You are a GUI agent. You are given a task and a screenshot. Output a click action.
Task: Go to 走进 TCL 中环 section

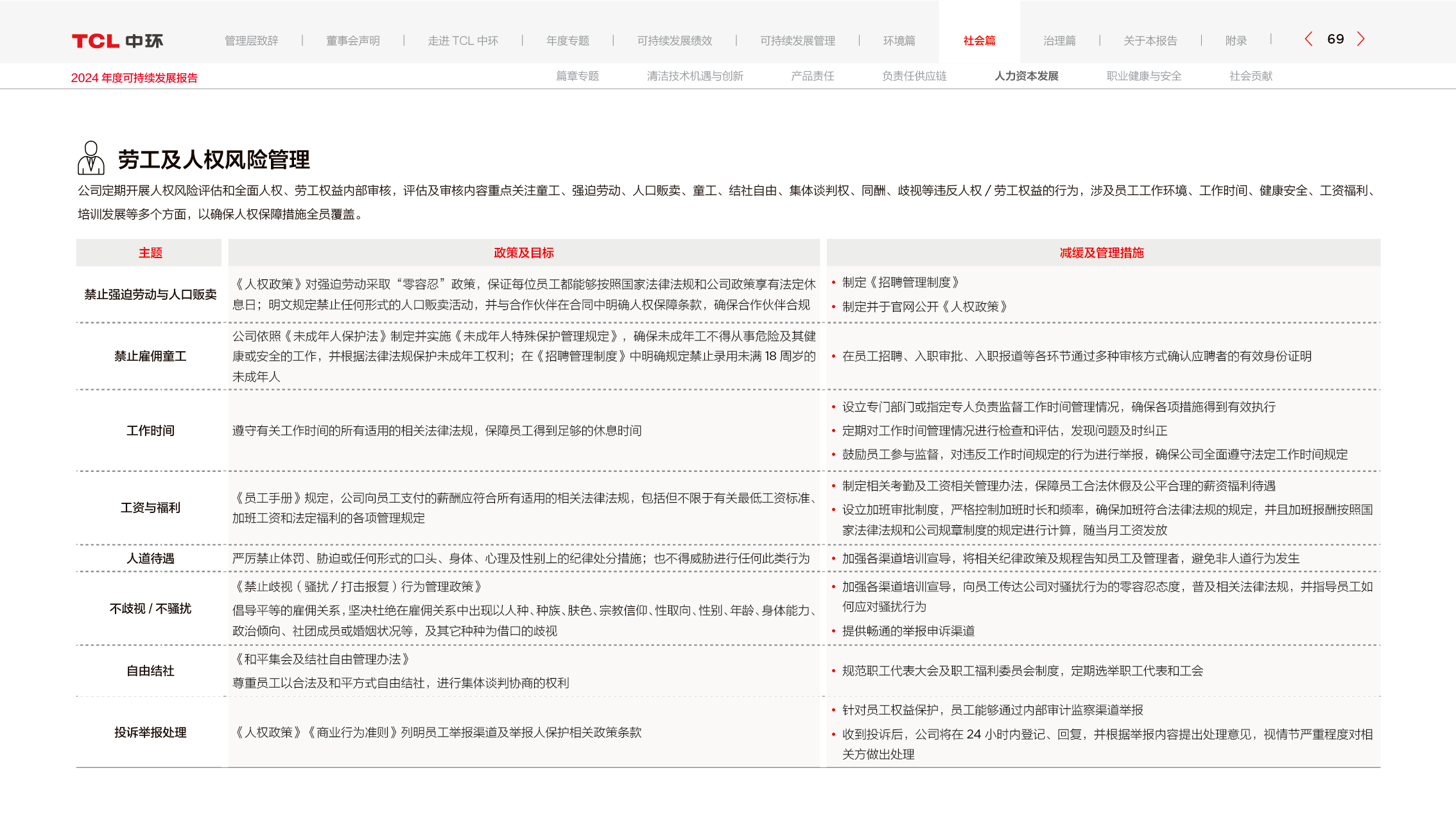coord(462,41)
